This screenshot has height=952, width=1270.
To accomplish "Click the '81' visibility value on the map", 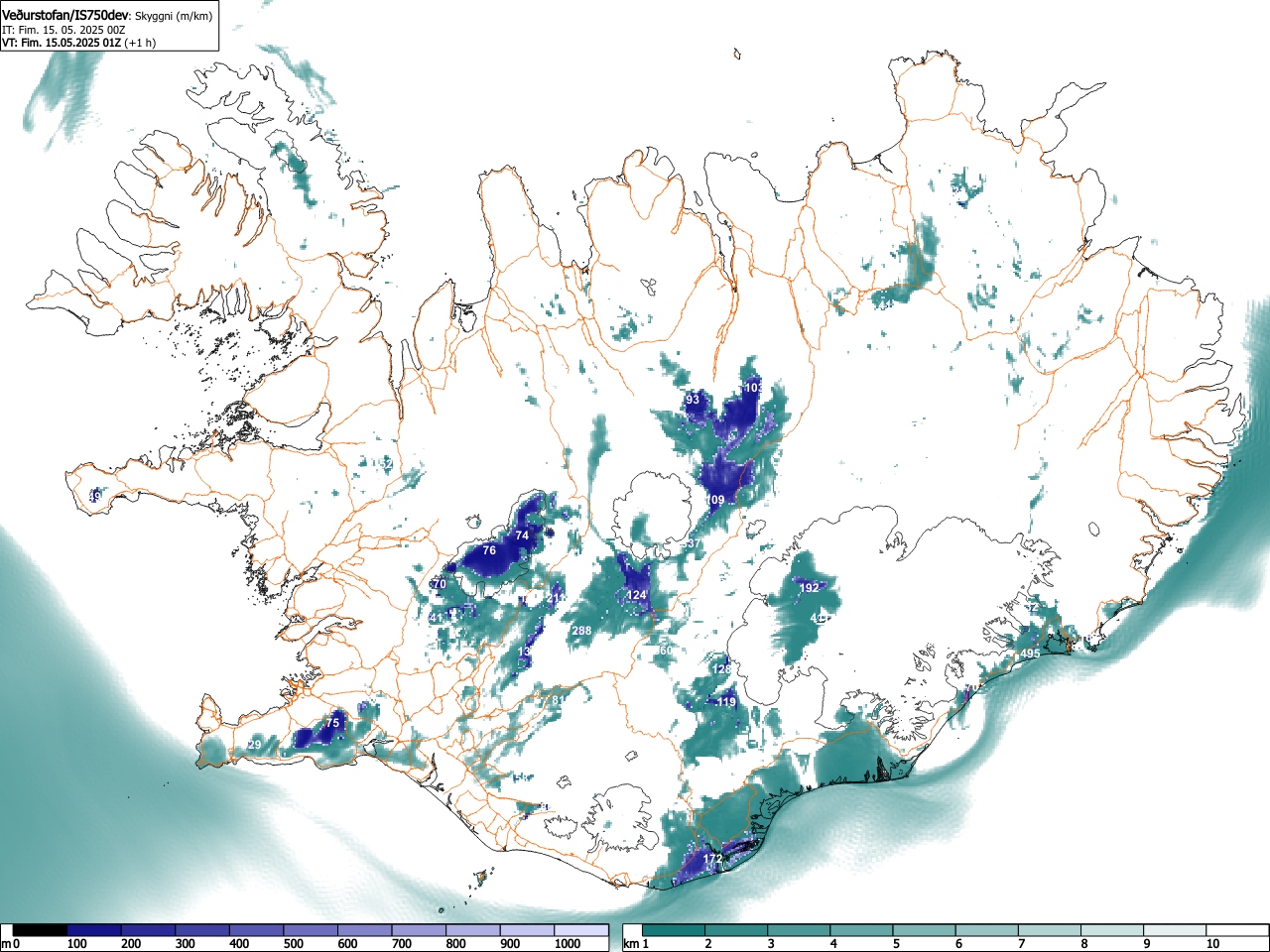I will (x=559, y=700).
